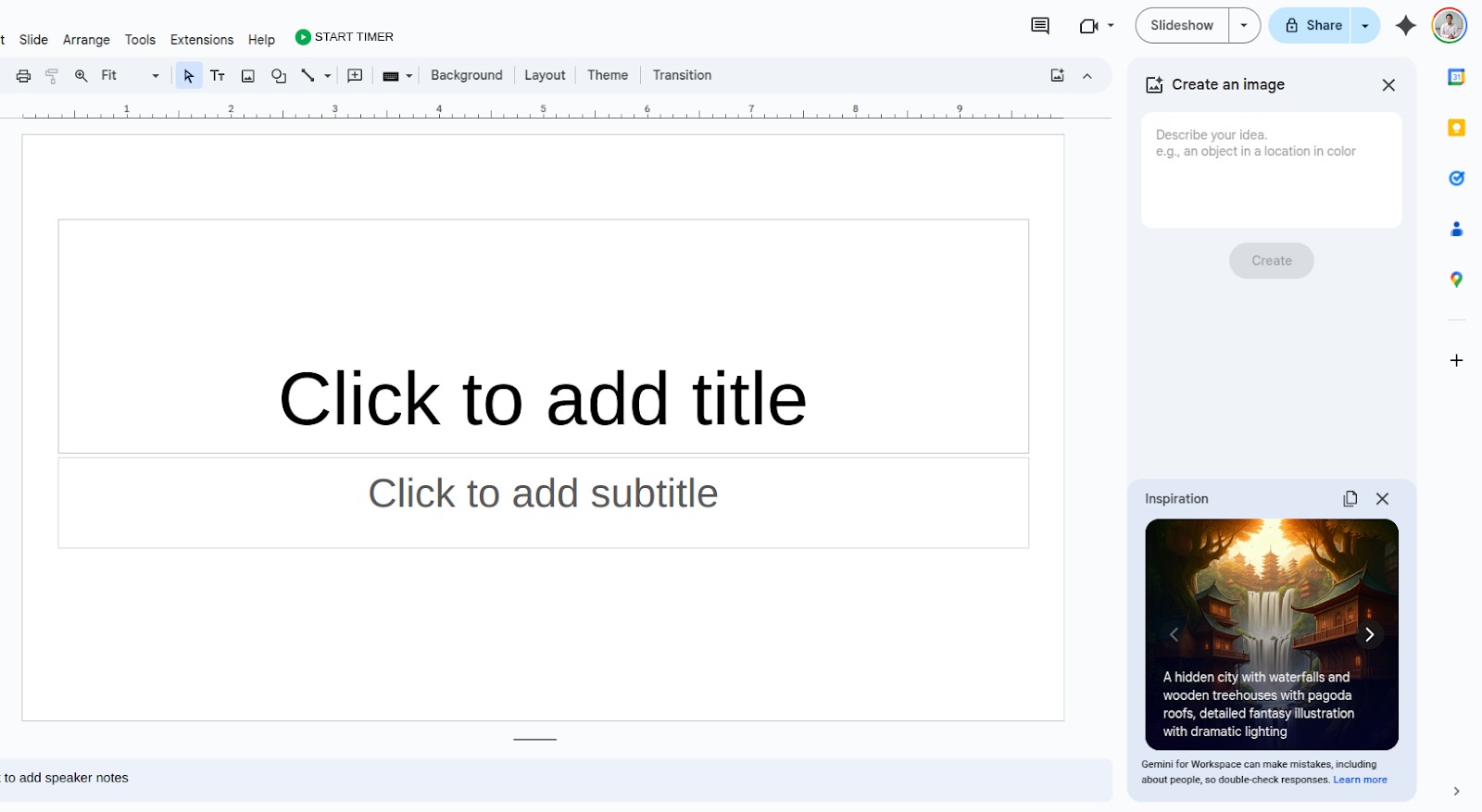Open the Learn more link
This screenshot has height=812, width=1482.
click(x=1360, y=780)
